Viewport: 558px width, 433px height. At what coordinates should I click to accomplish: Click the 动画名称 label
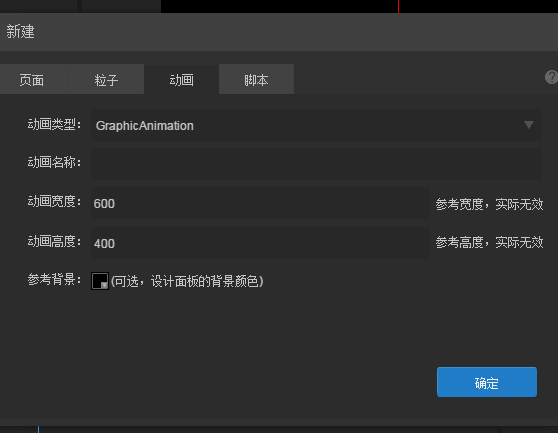[x=54, y=162]
